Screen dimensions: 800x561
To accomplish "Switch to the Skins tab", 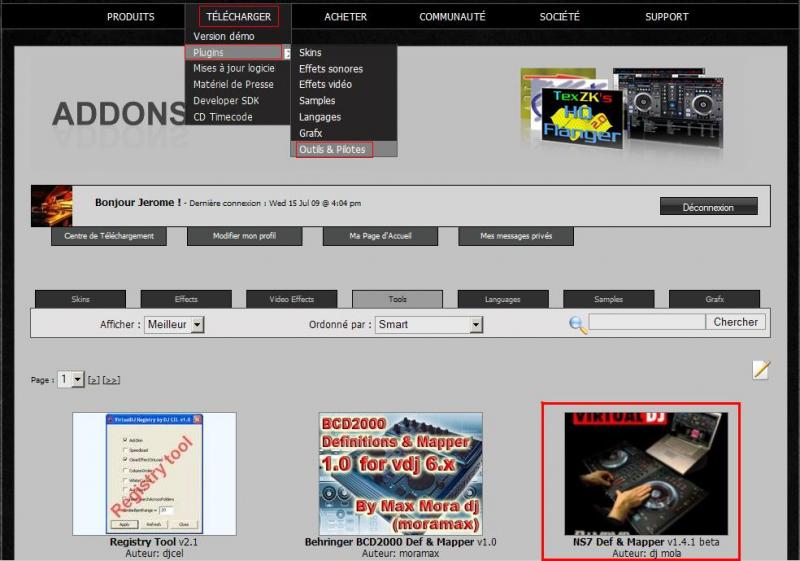I will click(x=81, y=299).
